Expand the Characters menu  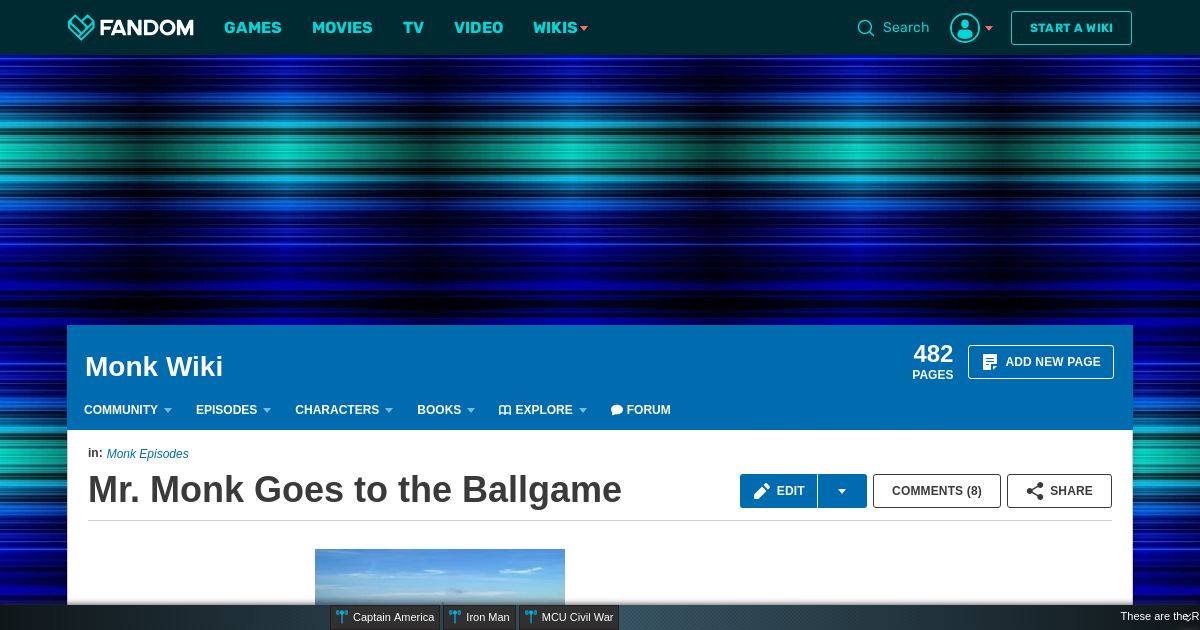(x=344, y=410)
